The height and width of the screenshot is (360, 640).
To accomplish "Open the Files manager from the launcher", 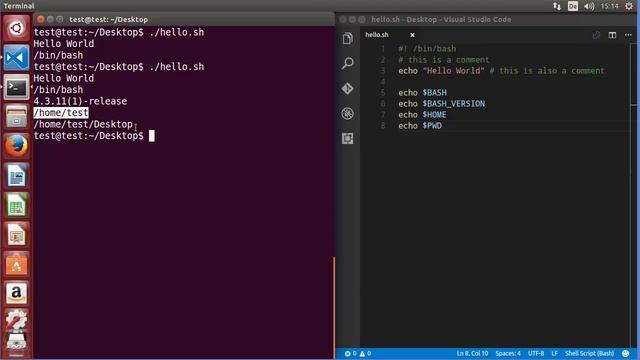I will point(16,116).
